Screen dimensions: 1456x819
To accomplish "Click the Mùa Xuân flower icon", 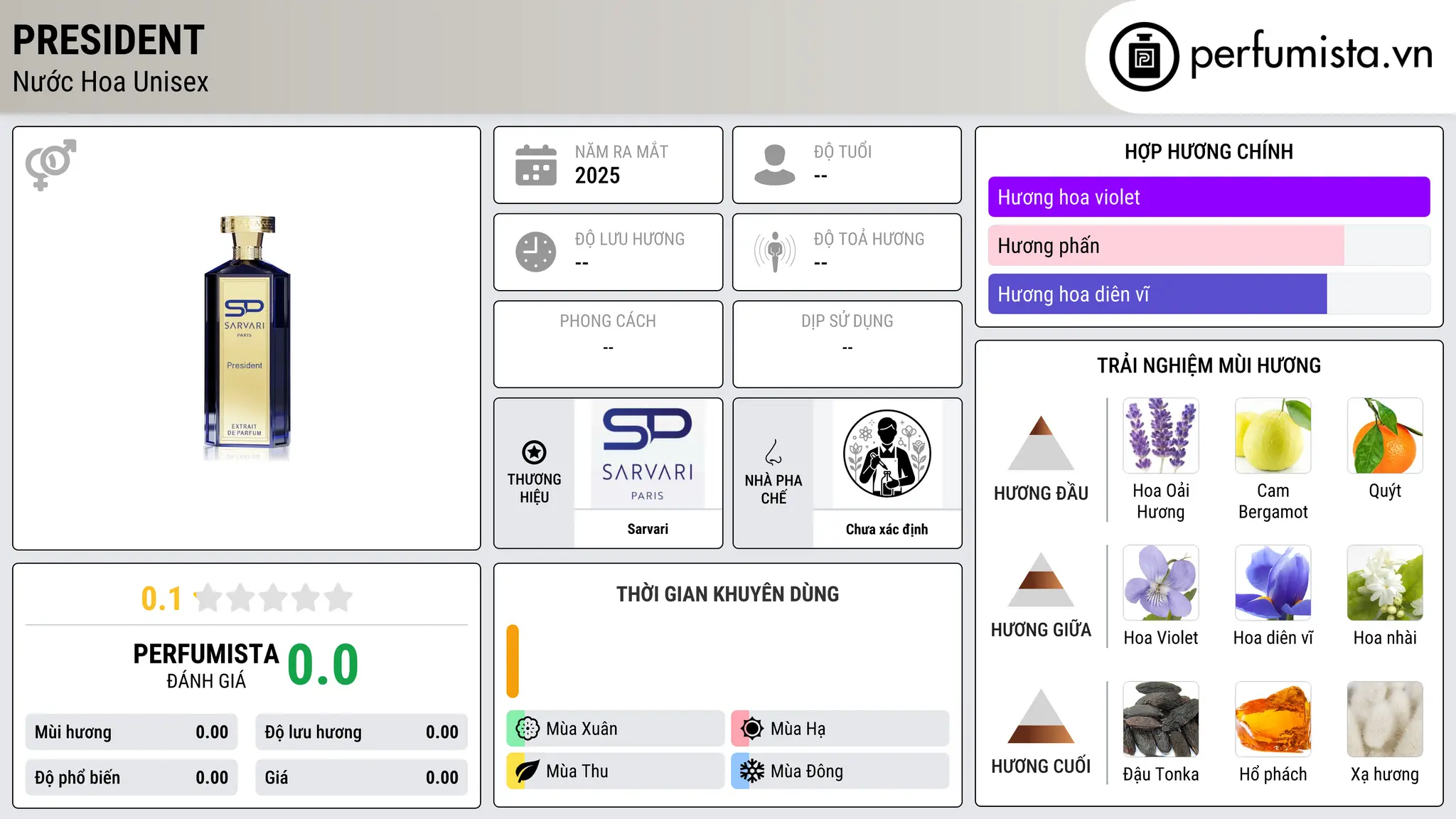I will [x=528, y=729].
